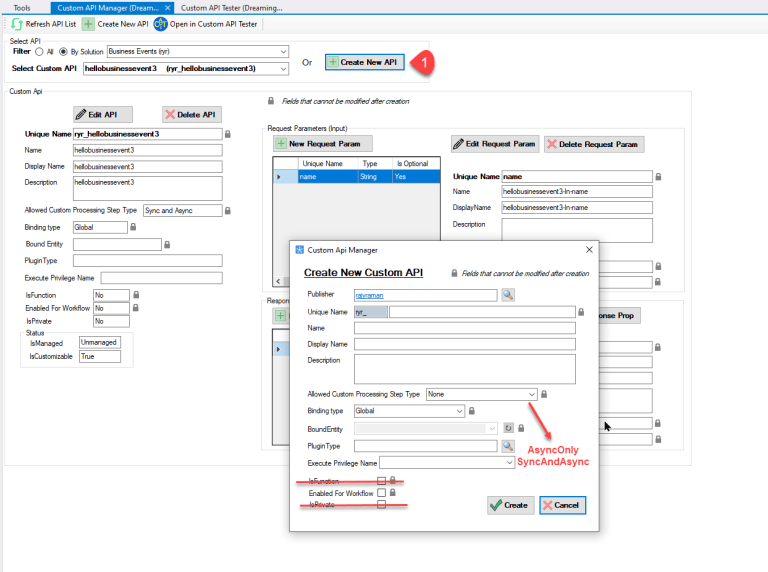Select the By Solution filter radio button

[63, 51]
